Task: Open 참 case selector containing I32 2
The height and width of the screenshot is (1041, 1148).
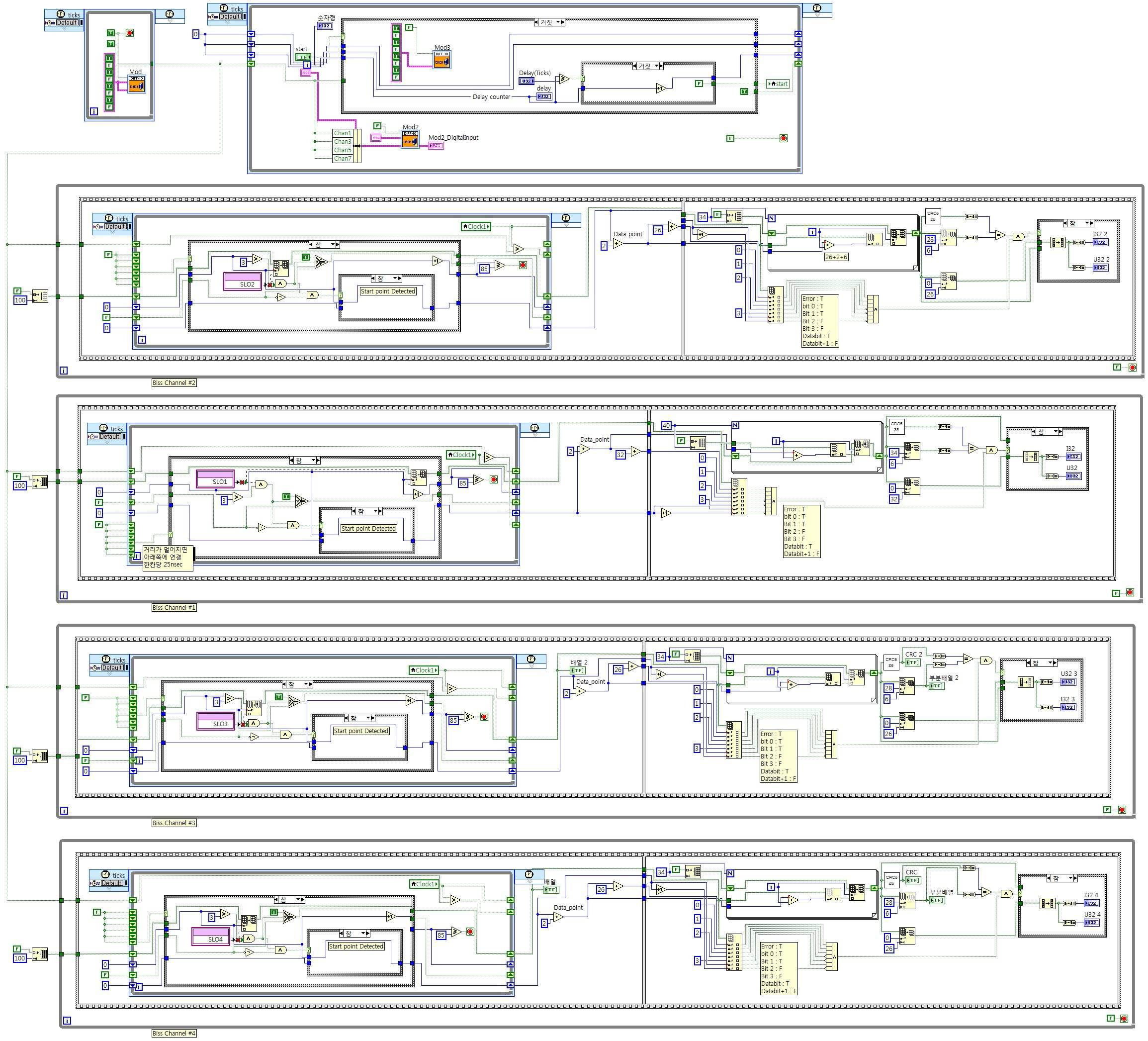Action: click(1078, 223)
